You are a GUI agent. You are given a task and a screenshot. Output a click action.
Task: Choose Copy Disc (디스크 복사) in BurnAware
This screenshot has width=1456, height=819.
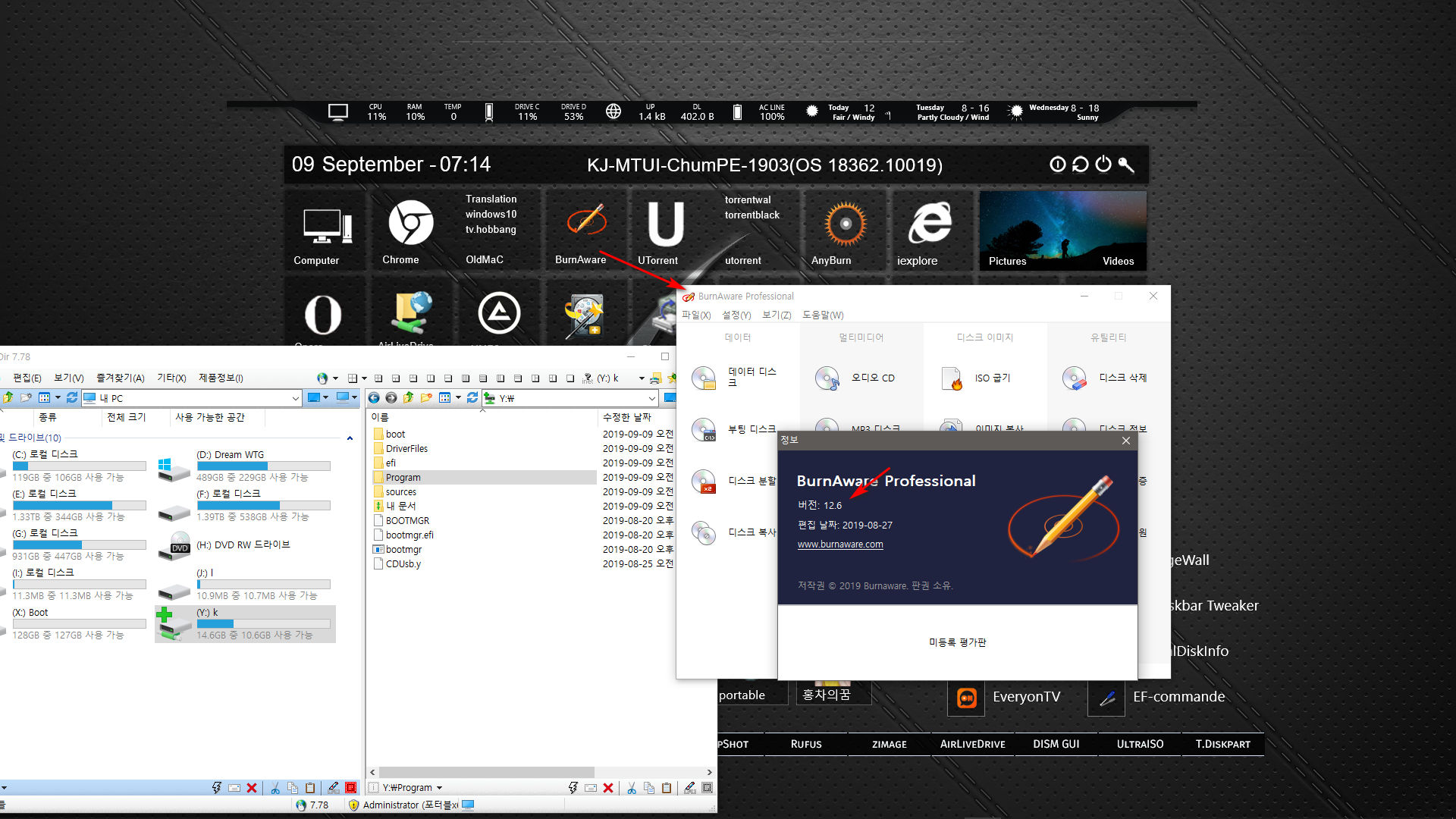[733, 532]
